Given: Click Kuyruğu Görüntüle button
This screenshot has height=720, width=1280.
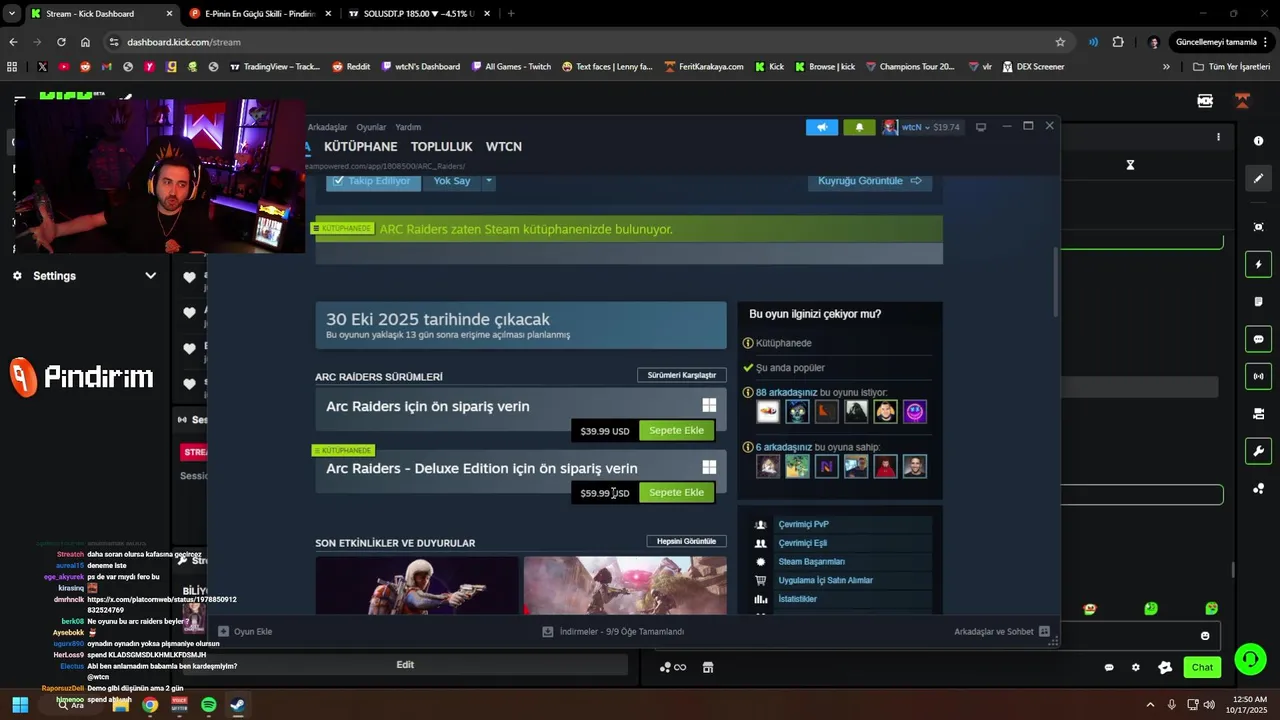Looking at the screenshot, I should [x=869, y=181].
